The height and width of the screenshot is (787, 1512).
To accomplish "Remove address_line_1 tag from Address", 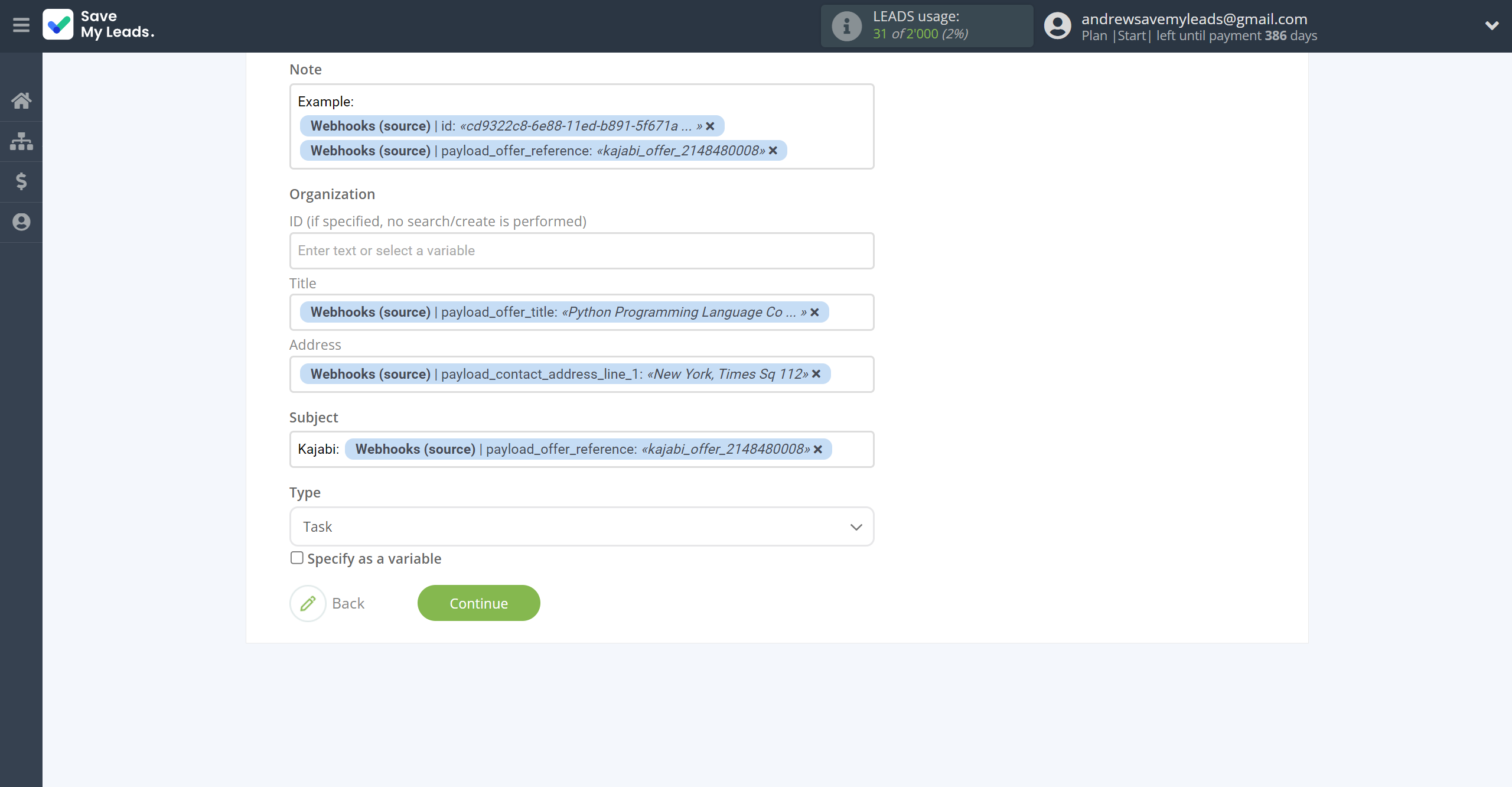I will [x=816, y=375].
